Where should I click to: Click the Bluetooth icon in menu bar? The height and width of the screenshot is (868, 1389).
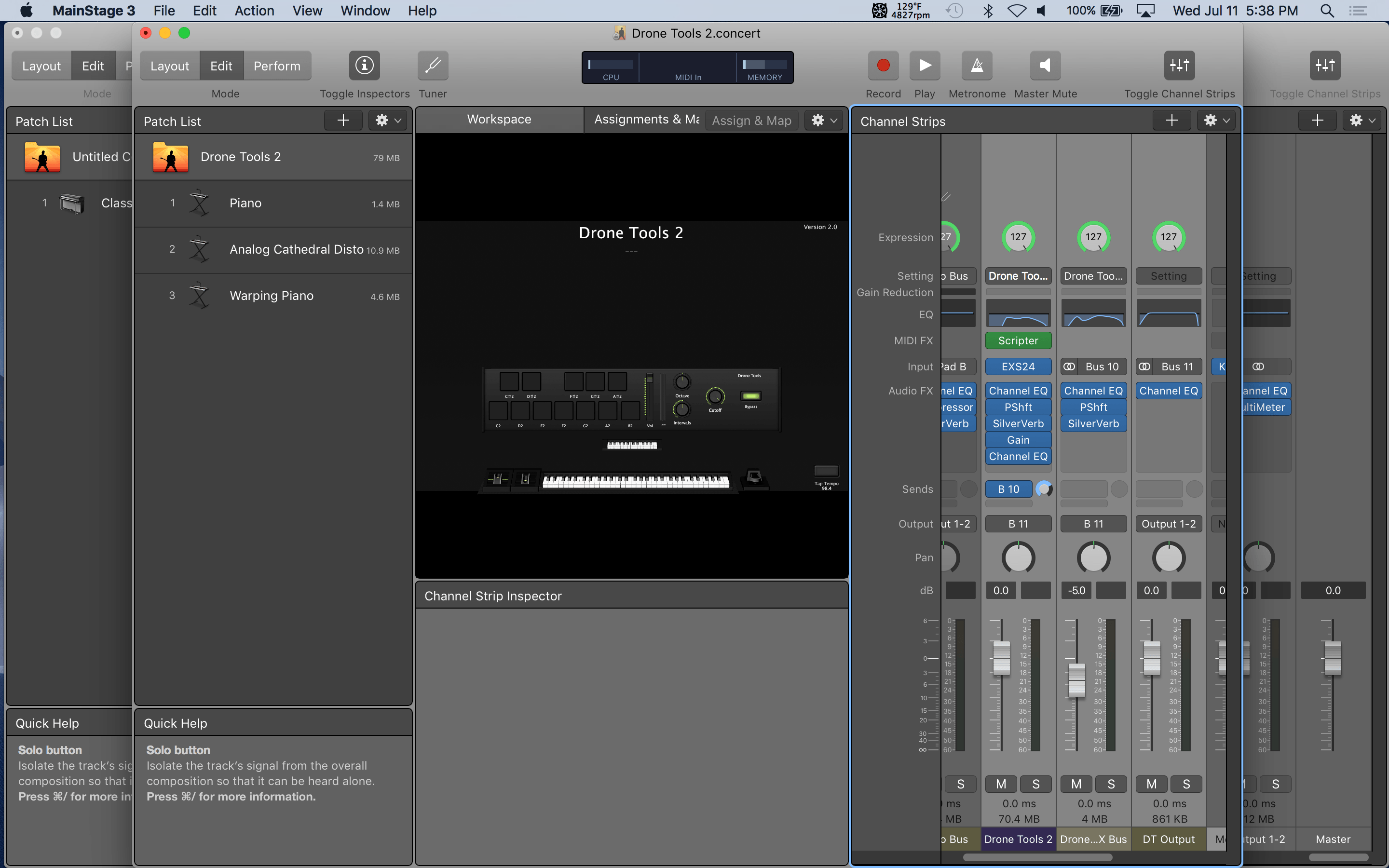987,11
